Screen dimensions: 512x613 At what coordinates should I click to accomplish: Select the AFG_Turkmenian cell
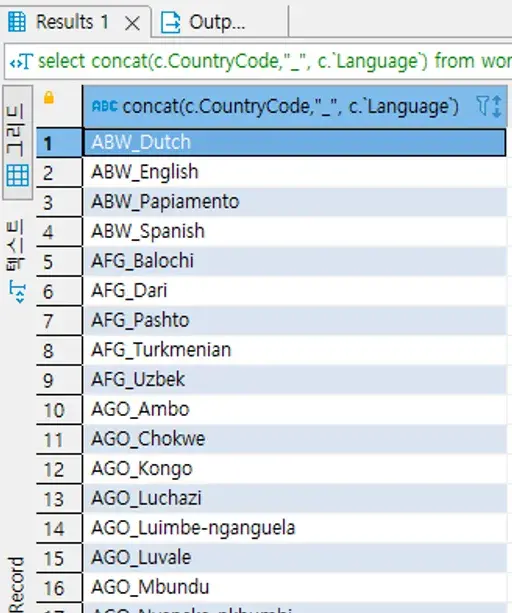pos(295,350)
